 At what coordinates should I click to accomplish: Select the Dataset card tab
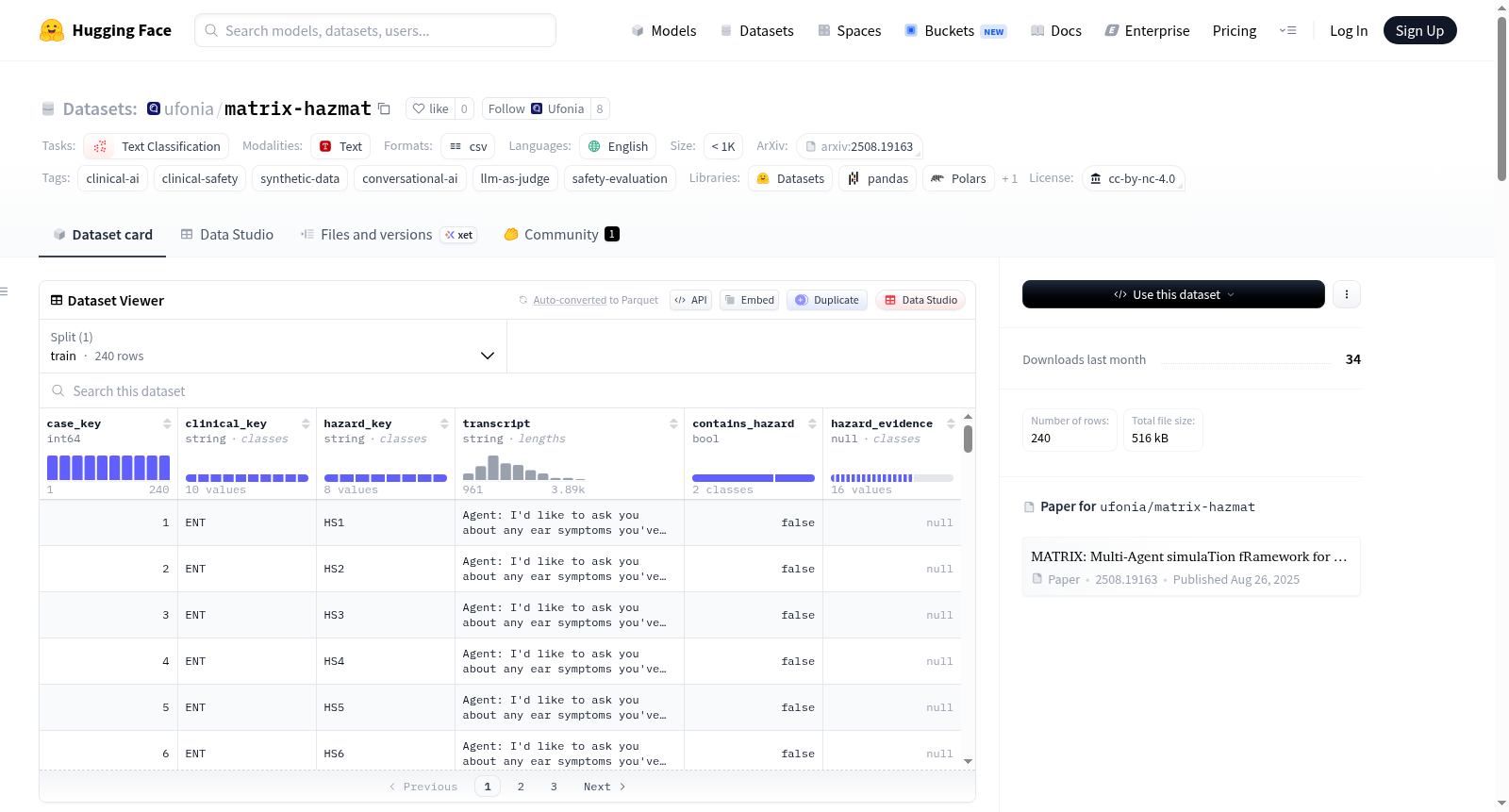pyautogui.click(x=103, y=234)
